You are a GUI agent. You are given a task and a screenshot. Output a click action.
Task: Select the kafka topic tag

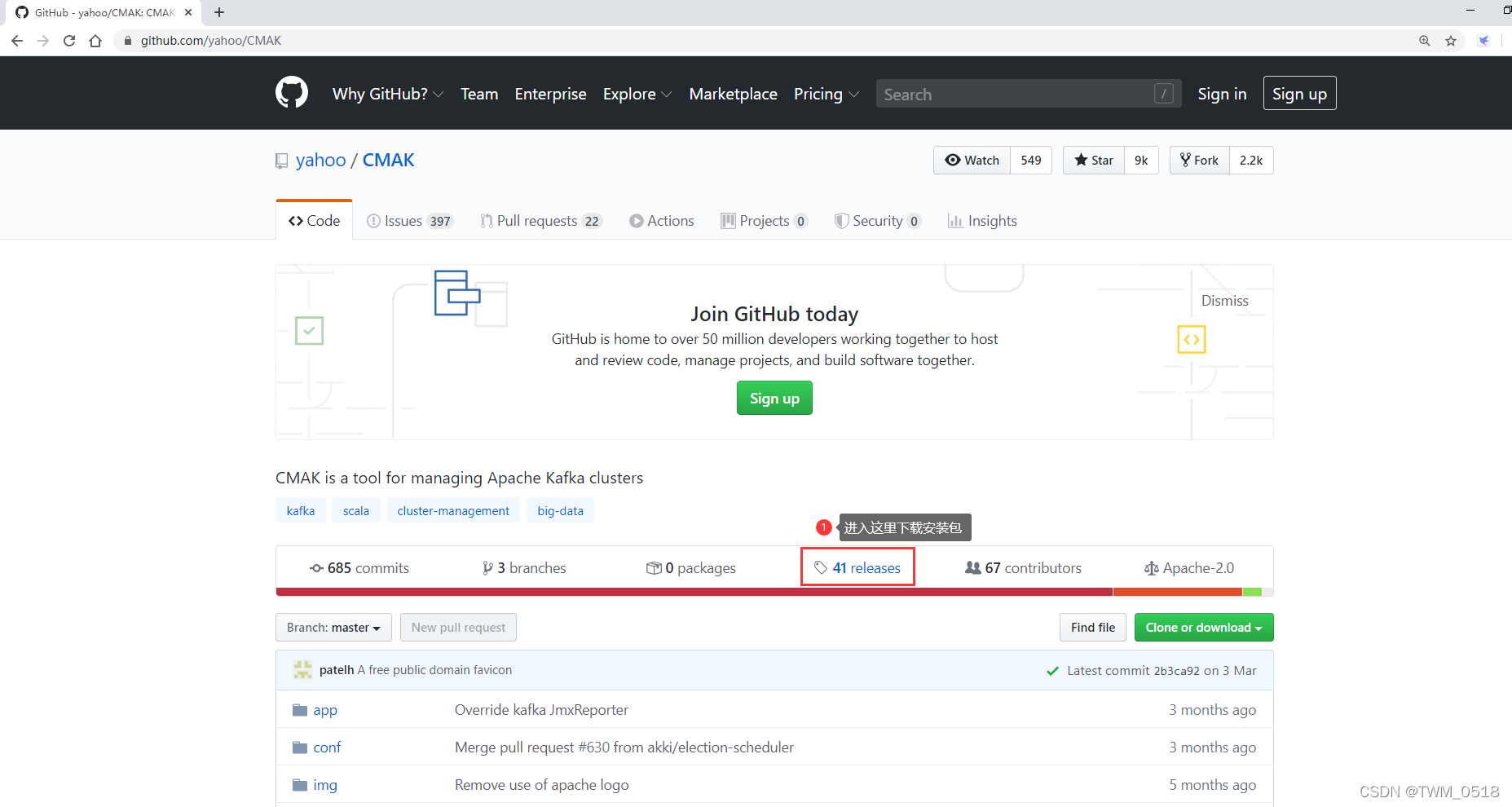[x=301, y=511]
